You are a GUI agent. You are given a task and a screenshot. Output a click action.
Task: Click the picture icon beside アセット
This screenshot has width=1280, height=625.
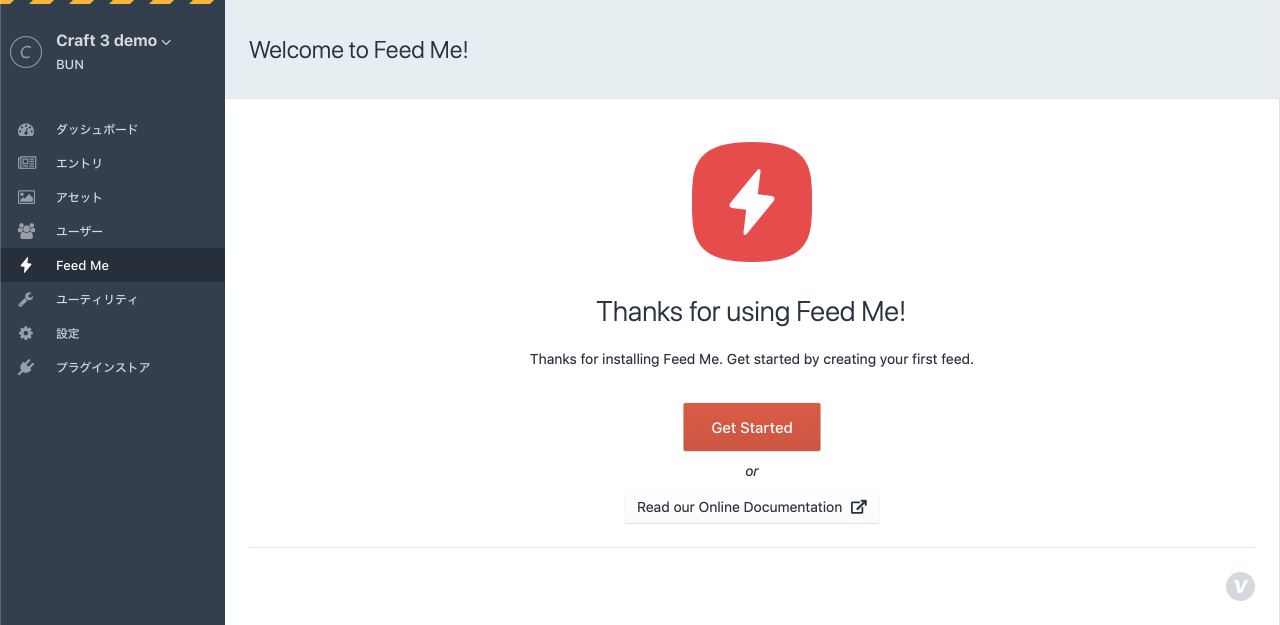click(26, 197)
